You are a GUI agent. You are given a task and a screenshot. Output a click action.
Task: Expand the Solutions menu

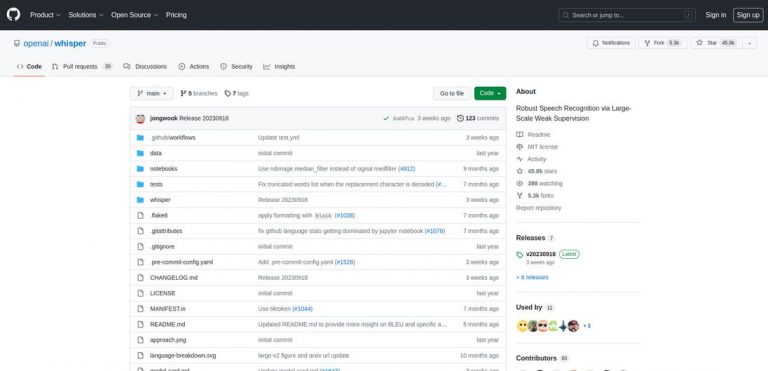point(86,15)
